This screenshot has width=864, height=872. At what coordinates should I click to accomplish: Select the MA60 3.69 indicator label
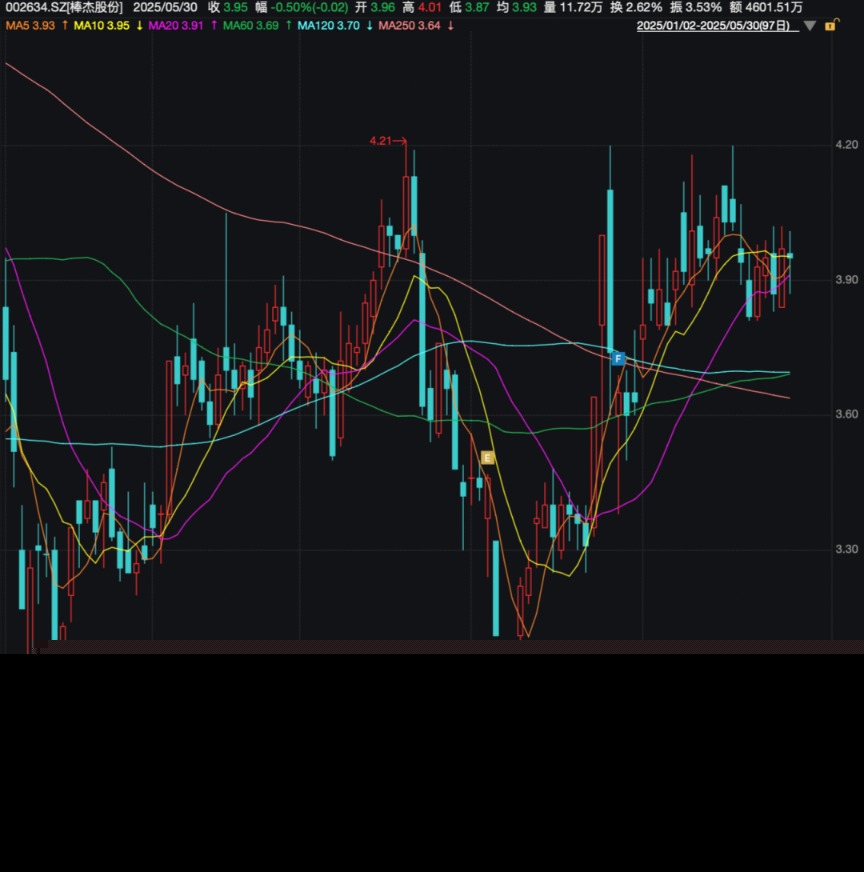[251, 26]
